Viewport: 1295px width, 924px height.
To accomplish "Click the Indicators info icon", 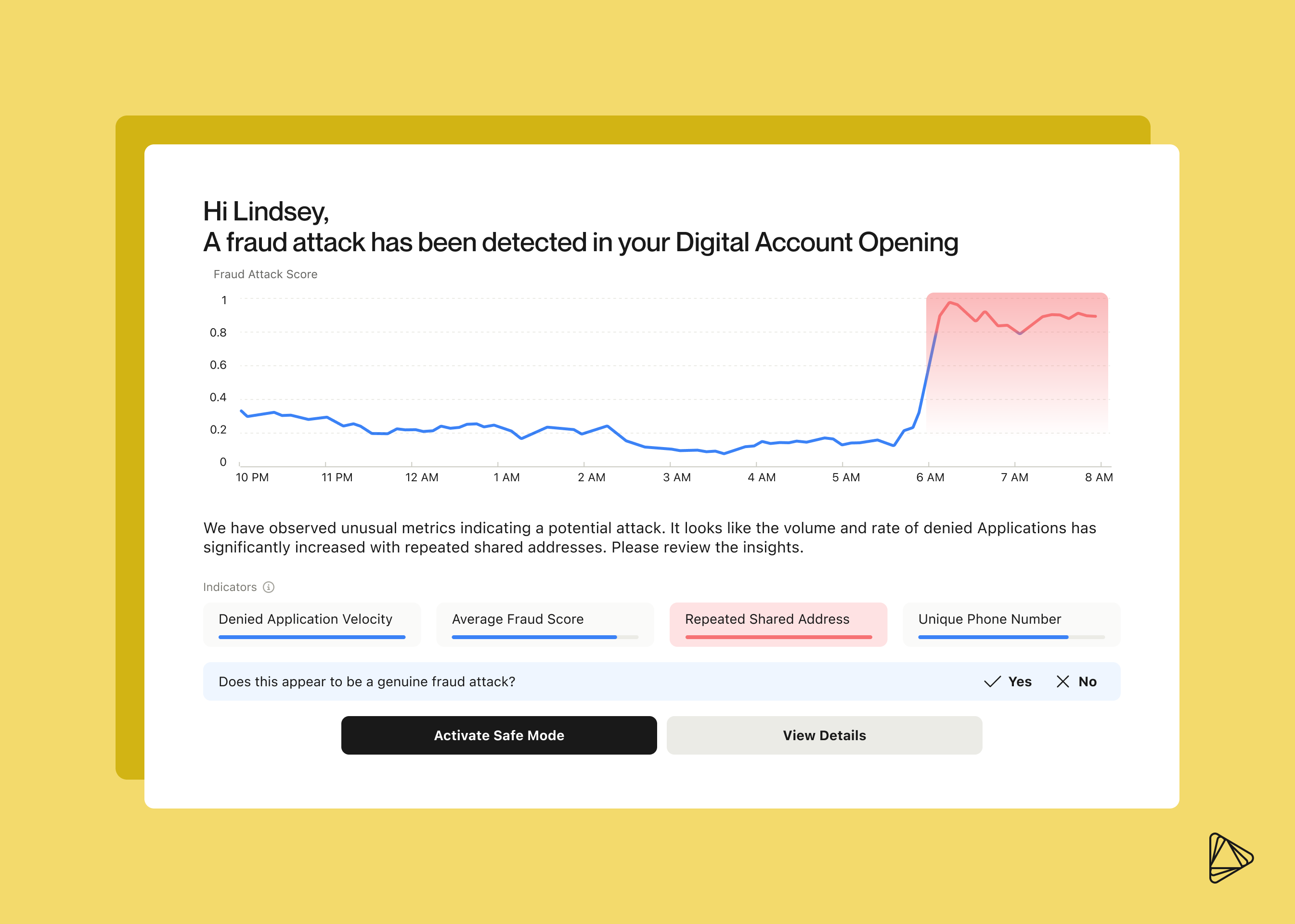I will [269, 587].
